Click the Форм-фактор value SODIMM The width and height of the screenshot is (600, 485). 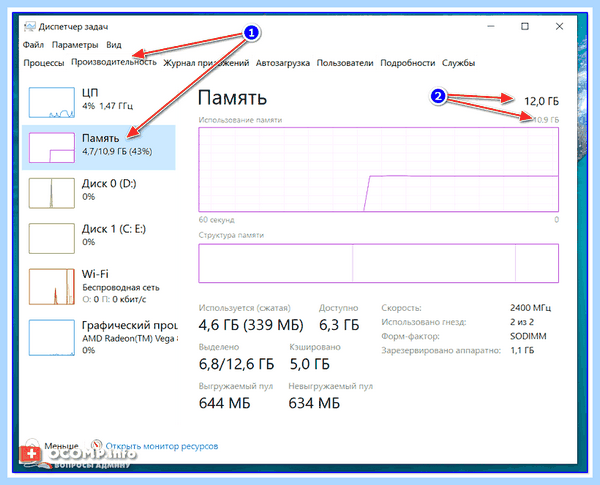pyautogui.click(x=528, y=336)
